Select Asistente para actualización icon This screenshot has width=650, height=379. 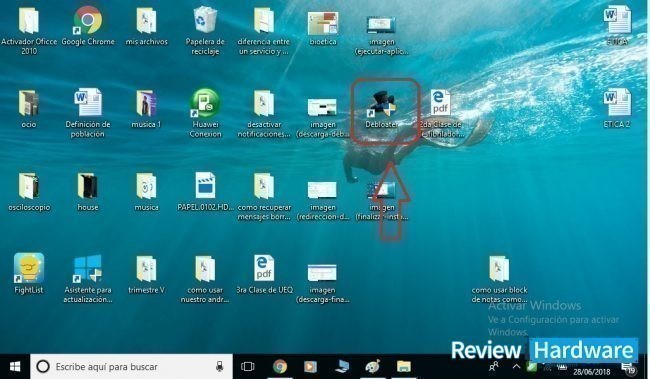pyautogui.click(x=88, y=279)
